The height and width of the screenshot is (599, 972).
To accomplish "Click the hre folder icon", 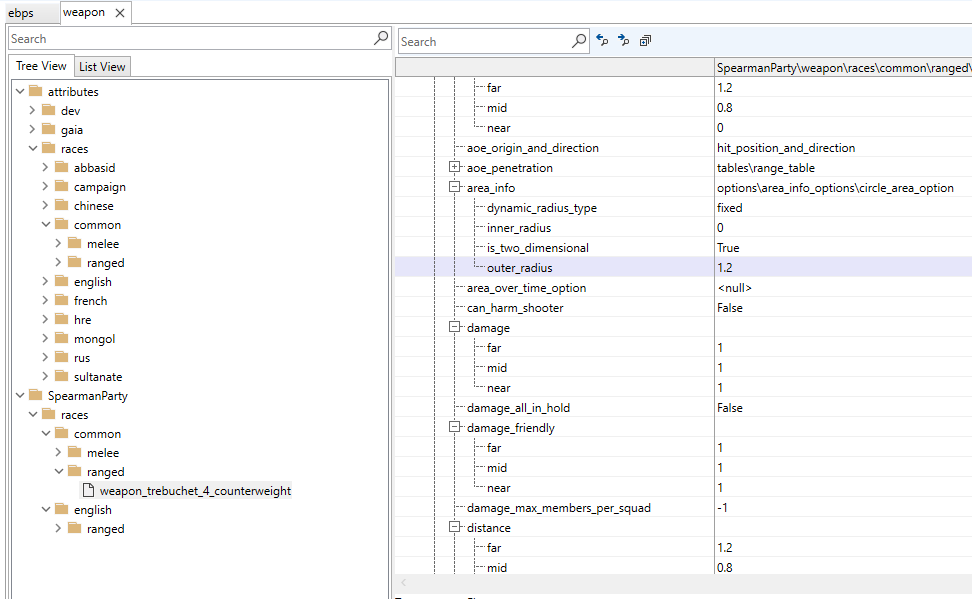I will coord(62,319).
